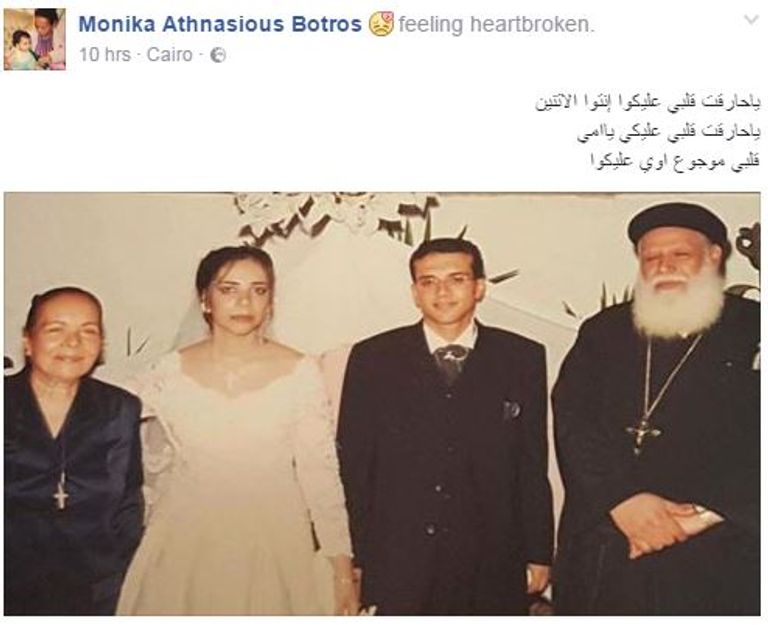This screenshot has width=768, height=625.
Task: Select the first Arabic line of the post
Action: [648, 103]
